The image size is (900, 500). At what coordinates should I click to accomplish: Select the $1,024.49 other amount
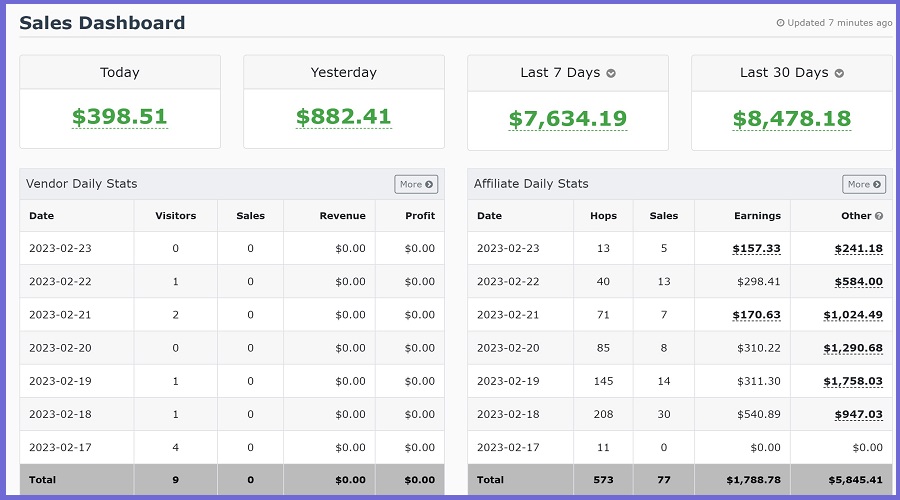click(x=853, y=315)
